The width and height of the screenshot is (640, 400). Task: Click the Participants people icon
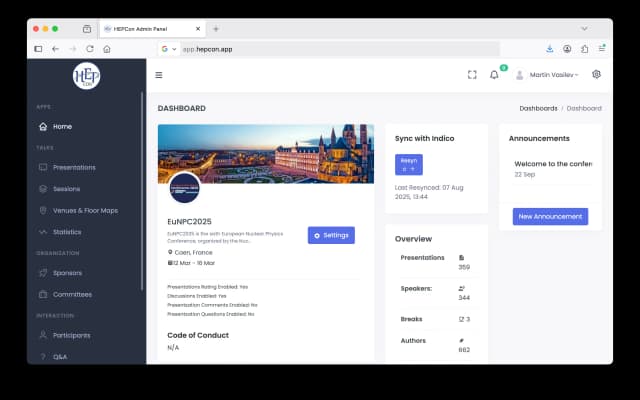click(43, 335)
